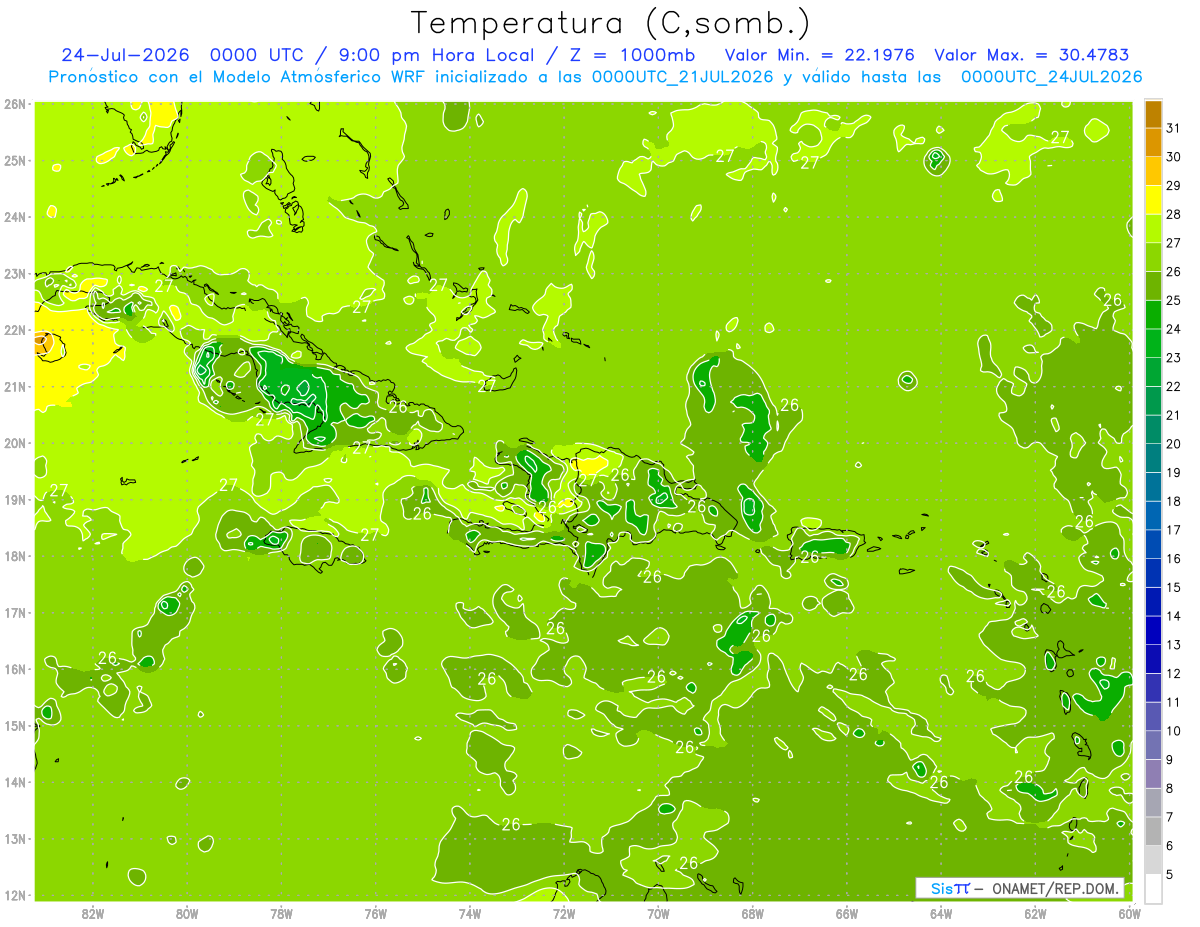The height and width of the screenshot is (927, 1200).
Task: Click the "16N" latitude axis label
Action: [x=15, y=669]
